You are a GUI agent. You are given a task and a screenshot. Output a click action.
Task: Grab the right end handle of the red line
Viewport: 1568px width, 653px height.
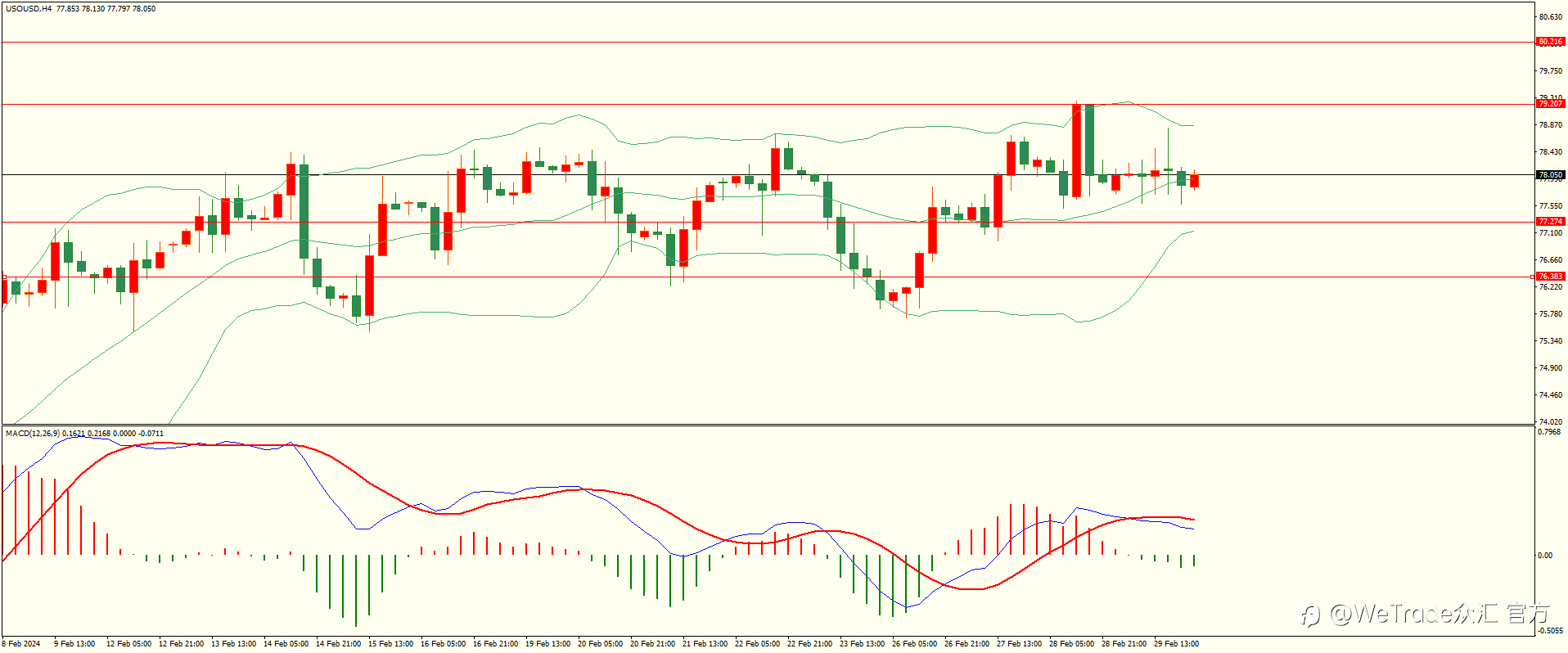1532,277
